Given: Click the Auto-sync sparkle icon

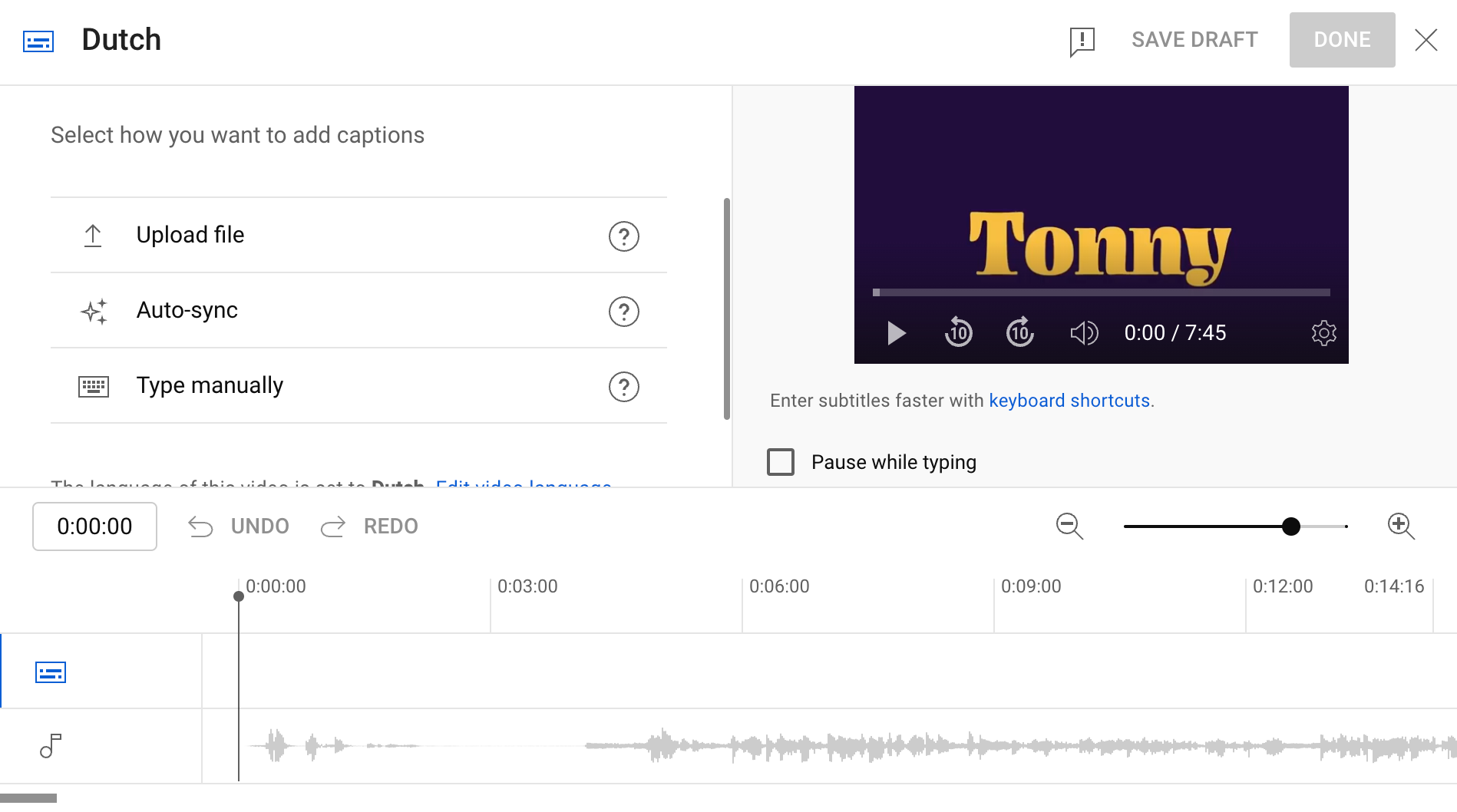Looking at the screenshot, I should tap(94, 312).
